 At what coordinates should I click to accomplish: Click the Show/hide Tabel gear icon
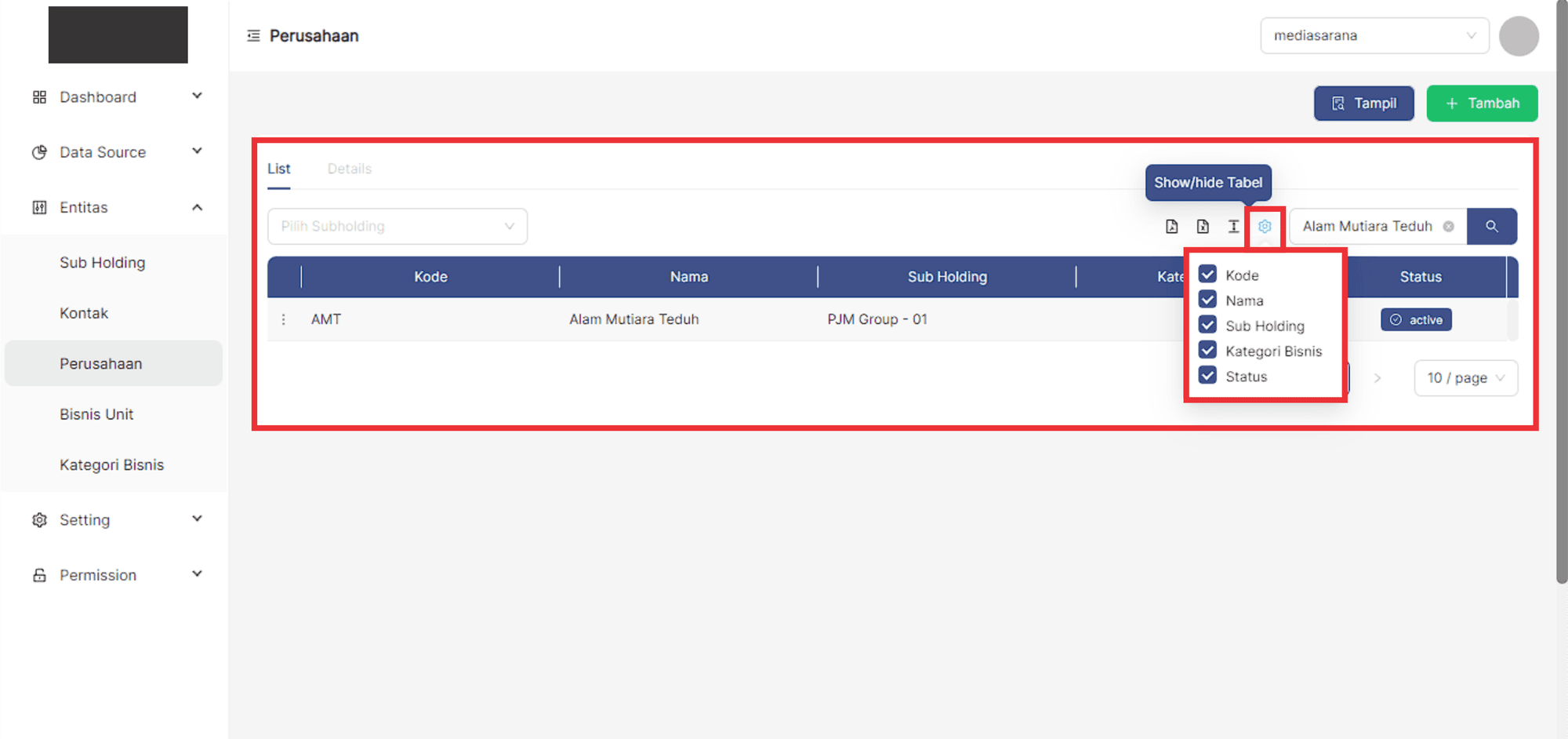coord(1265,227)
